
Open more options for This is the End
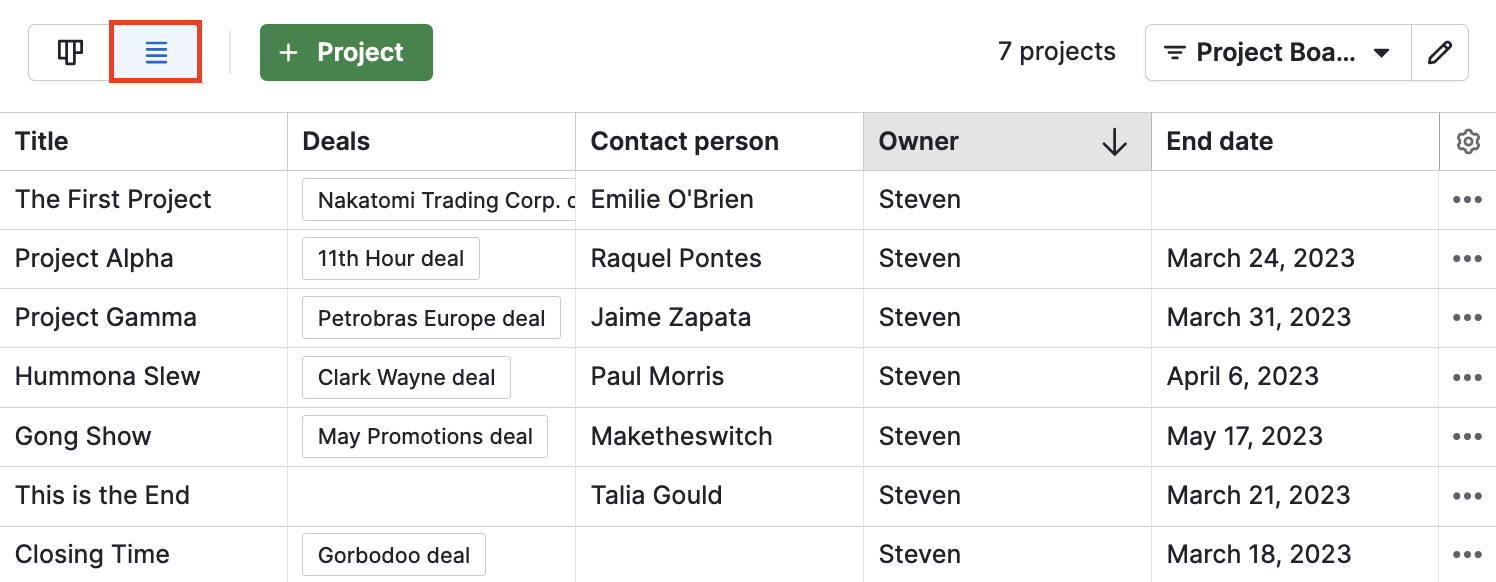[1467, 496]
